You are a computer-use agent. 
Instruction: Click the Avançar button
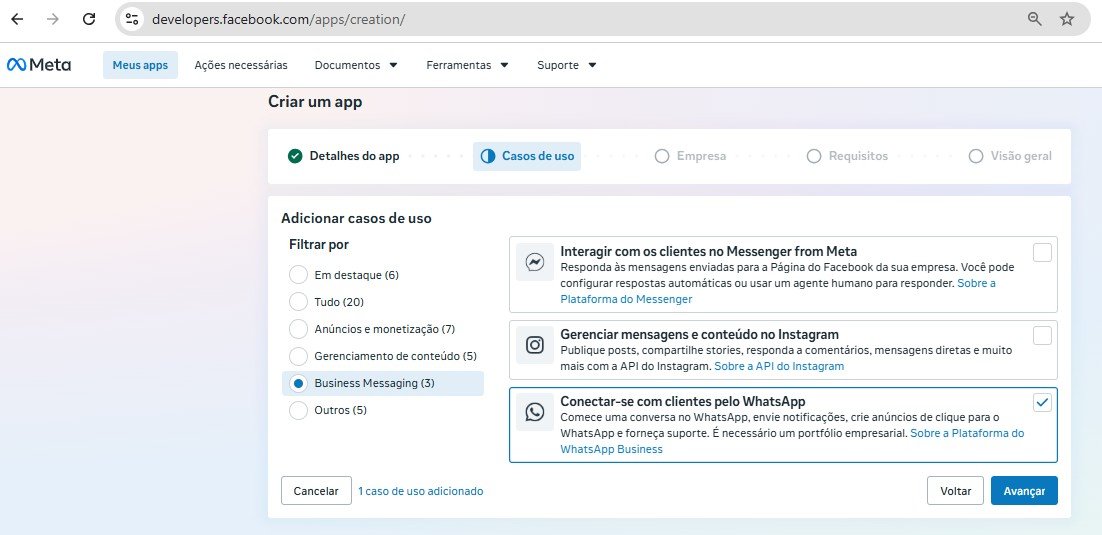[1024, 491]
